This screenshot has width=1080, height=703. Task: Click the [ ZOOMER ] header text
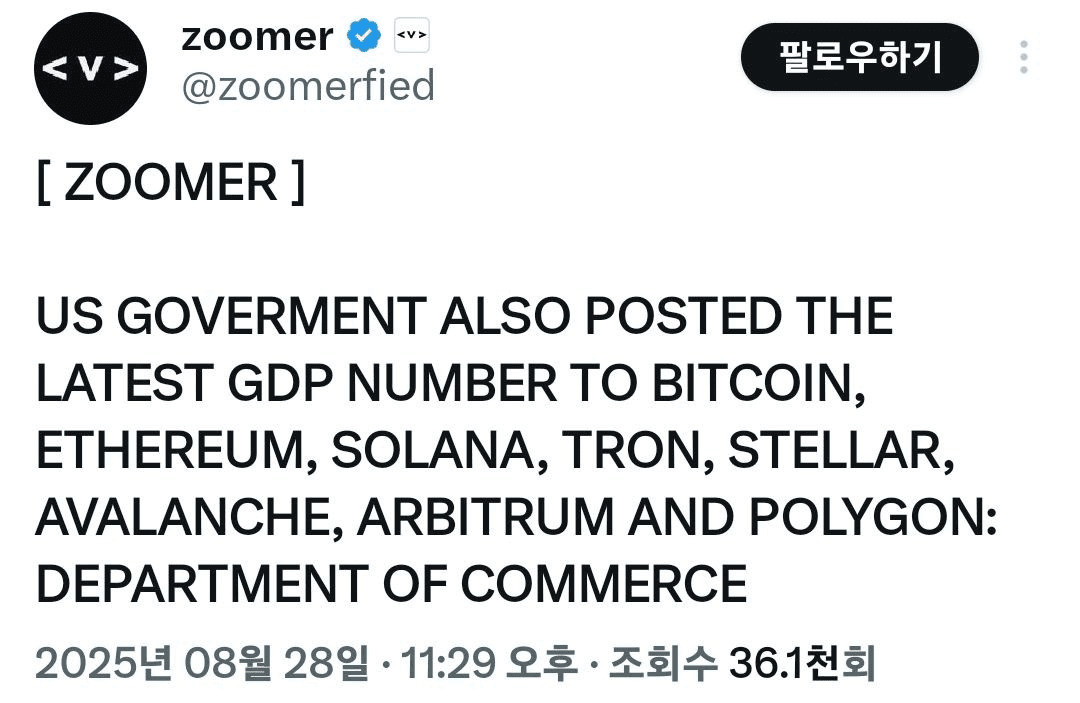click(170, 182)
